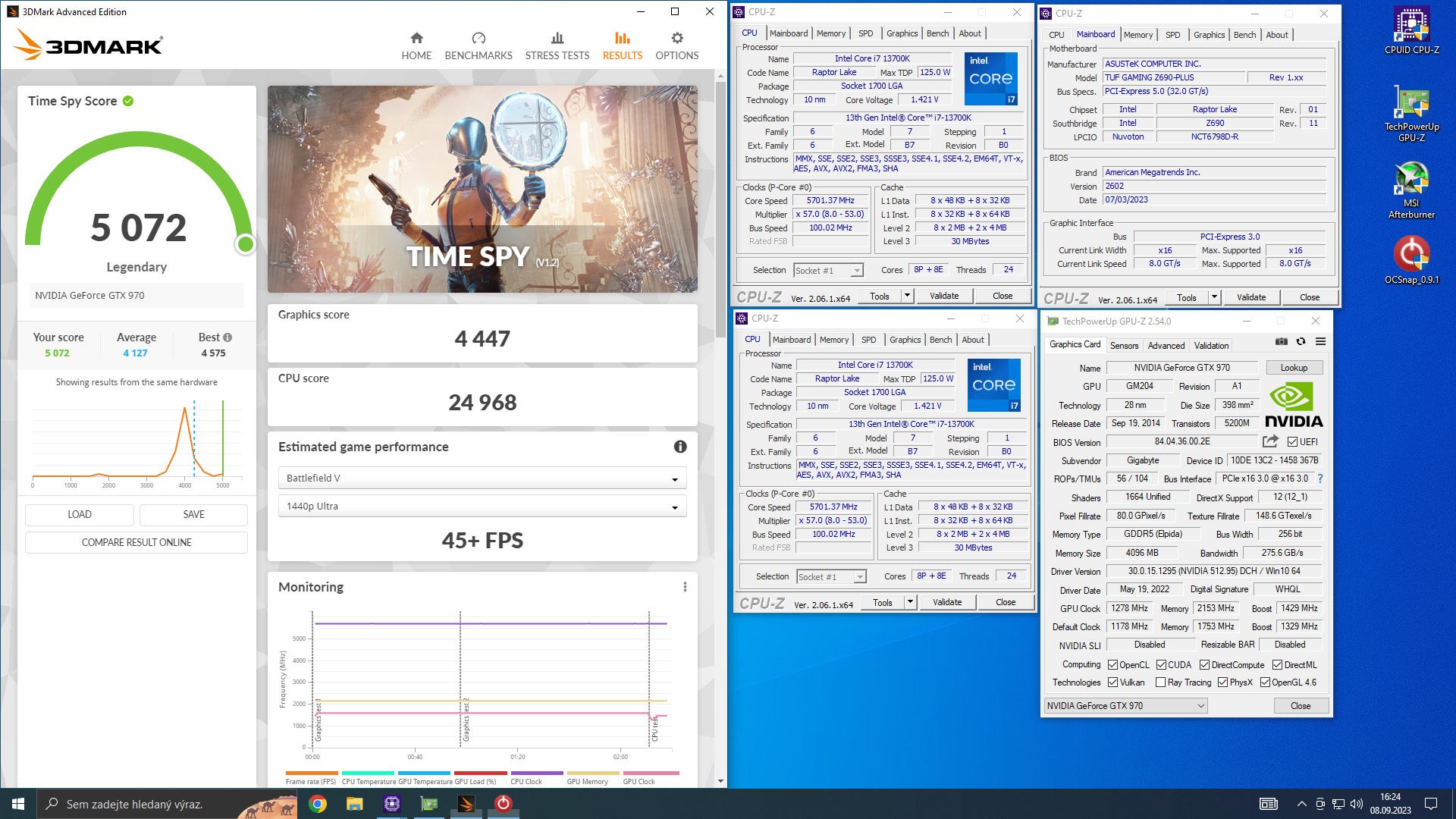The height and width of the screenshot is (819, 1456).
Task: Click the green verified checkmark beside Time Spy Score
Action: 128,101
